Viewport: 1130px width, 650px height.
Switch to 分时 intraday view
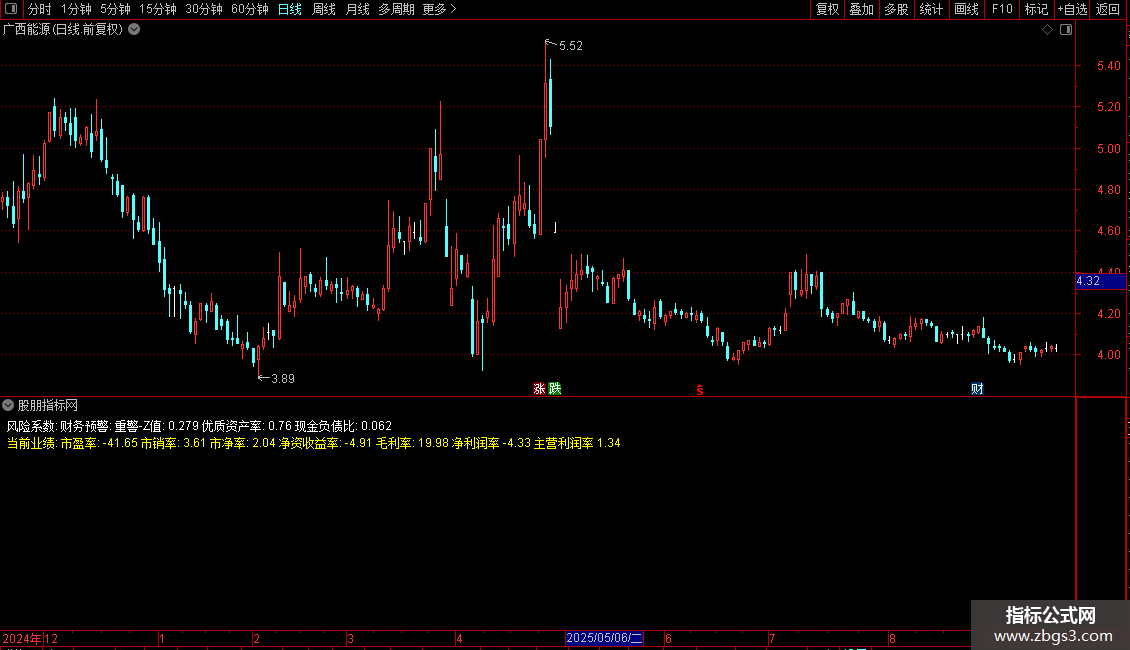(40, 9)
